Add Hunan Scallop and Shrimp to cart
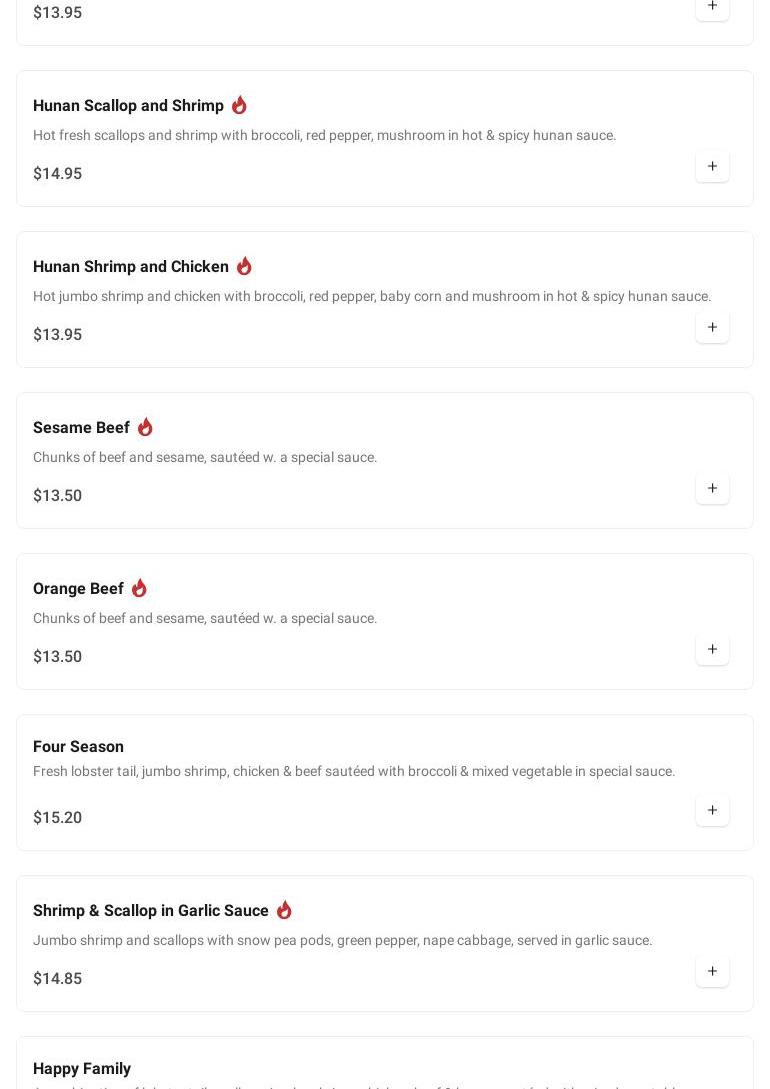The height and width of the screenshot is (1089, 770). click(712, 167)
